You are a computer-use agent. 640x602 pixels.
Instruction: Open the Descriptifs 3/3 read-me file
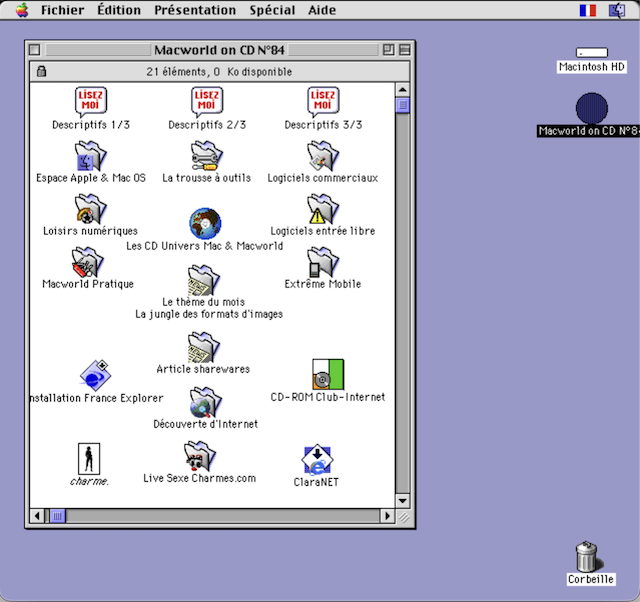[x=323, y=101]
